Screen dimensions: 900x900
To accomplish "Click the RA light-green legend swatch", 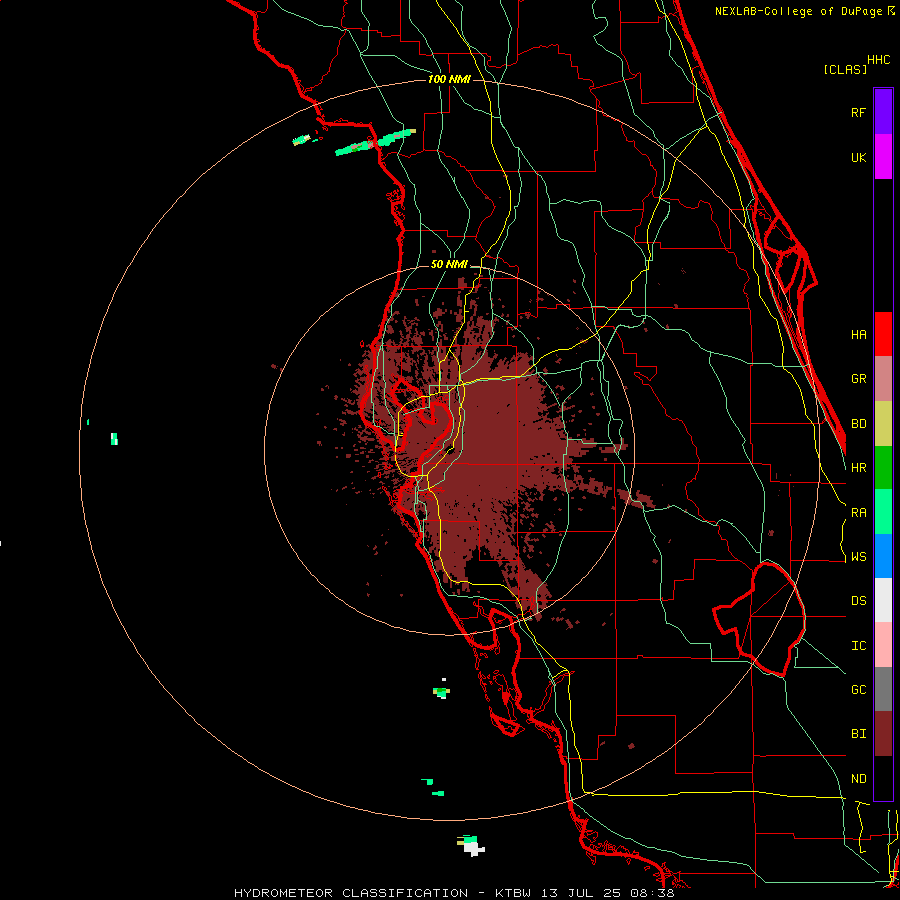I will click(x=883, y=512).
